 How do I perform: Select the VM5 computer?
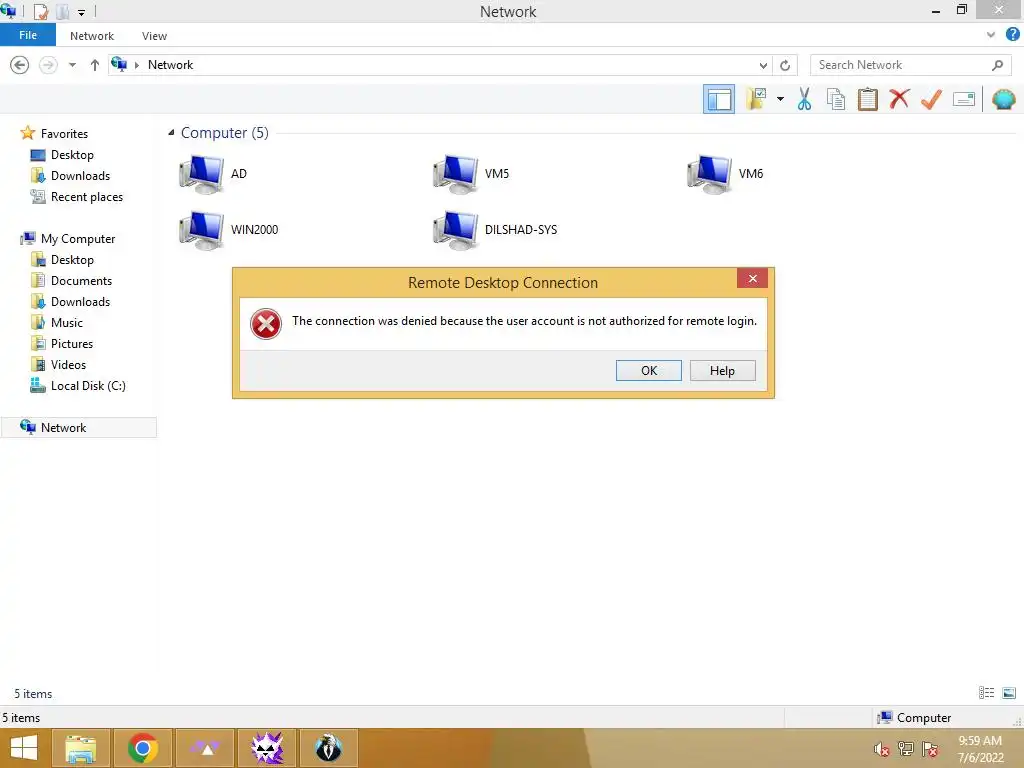(x=472, y=174)
